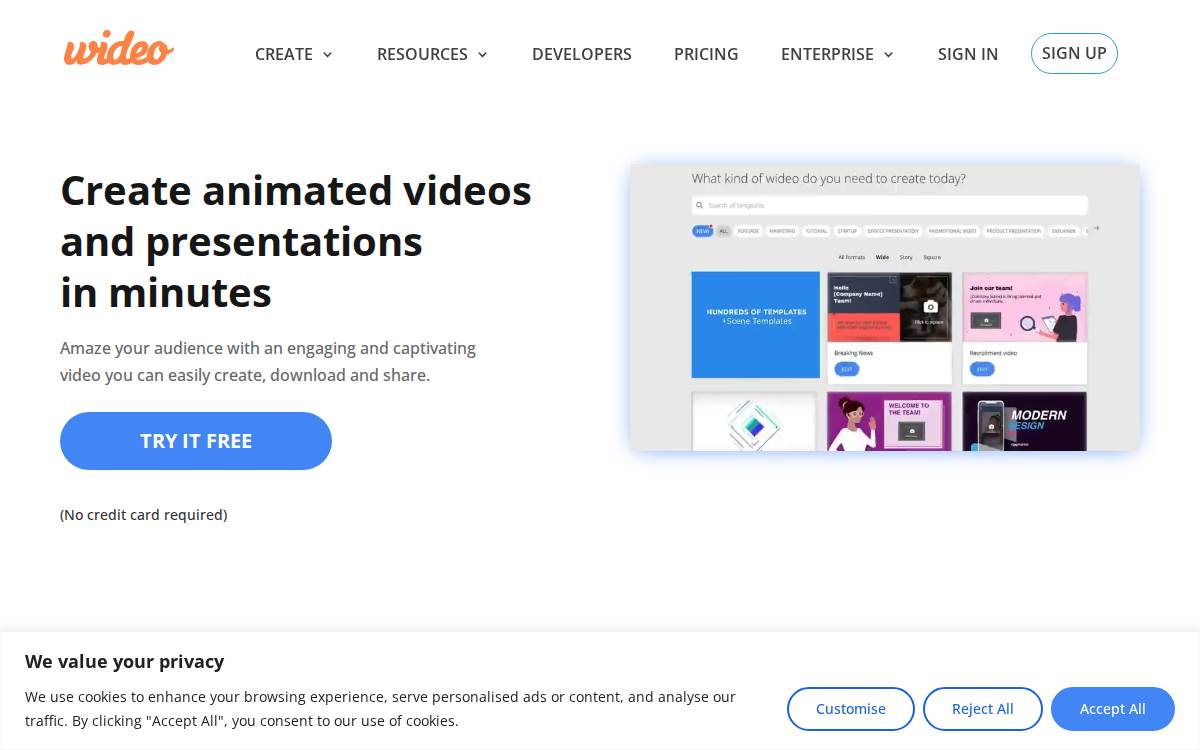Click the SIGN UP button
Viewport: 1200px width, 750px height.
tap(1074, 53)
